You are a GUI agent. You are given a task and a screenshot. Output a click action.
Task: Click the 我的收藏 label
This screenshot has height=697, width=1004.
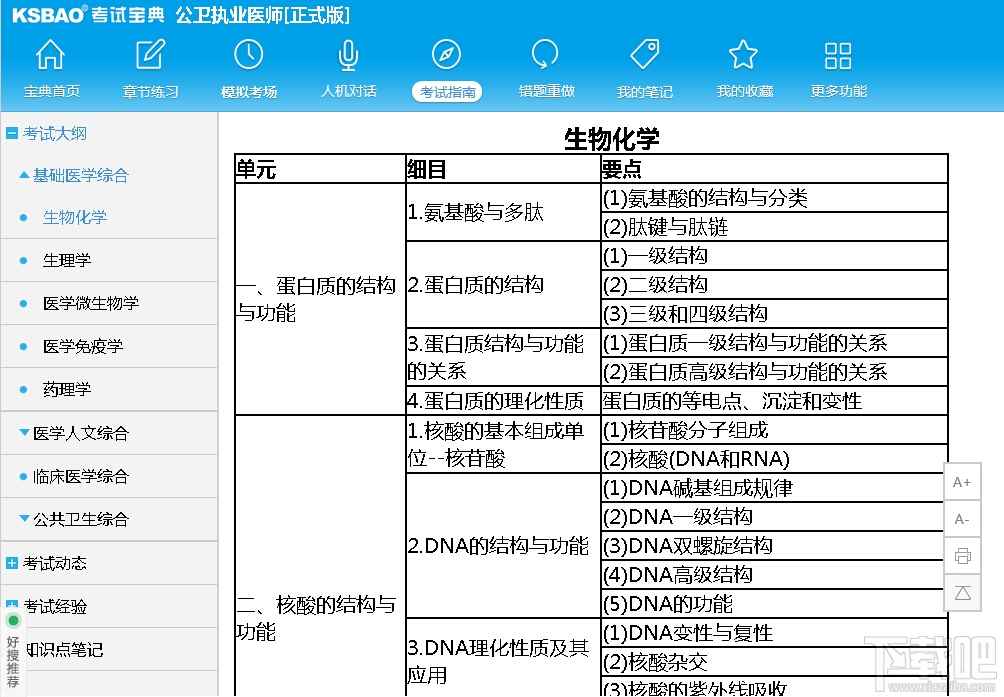745,92
